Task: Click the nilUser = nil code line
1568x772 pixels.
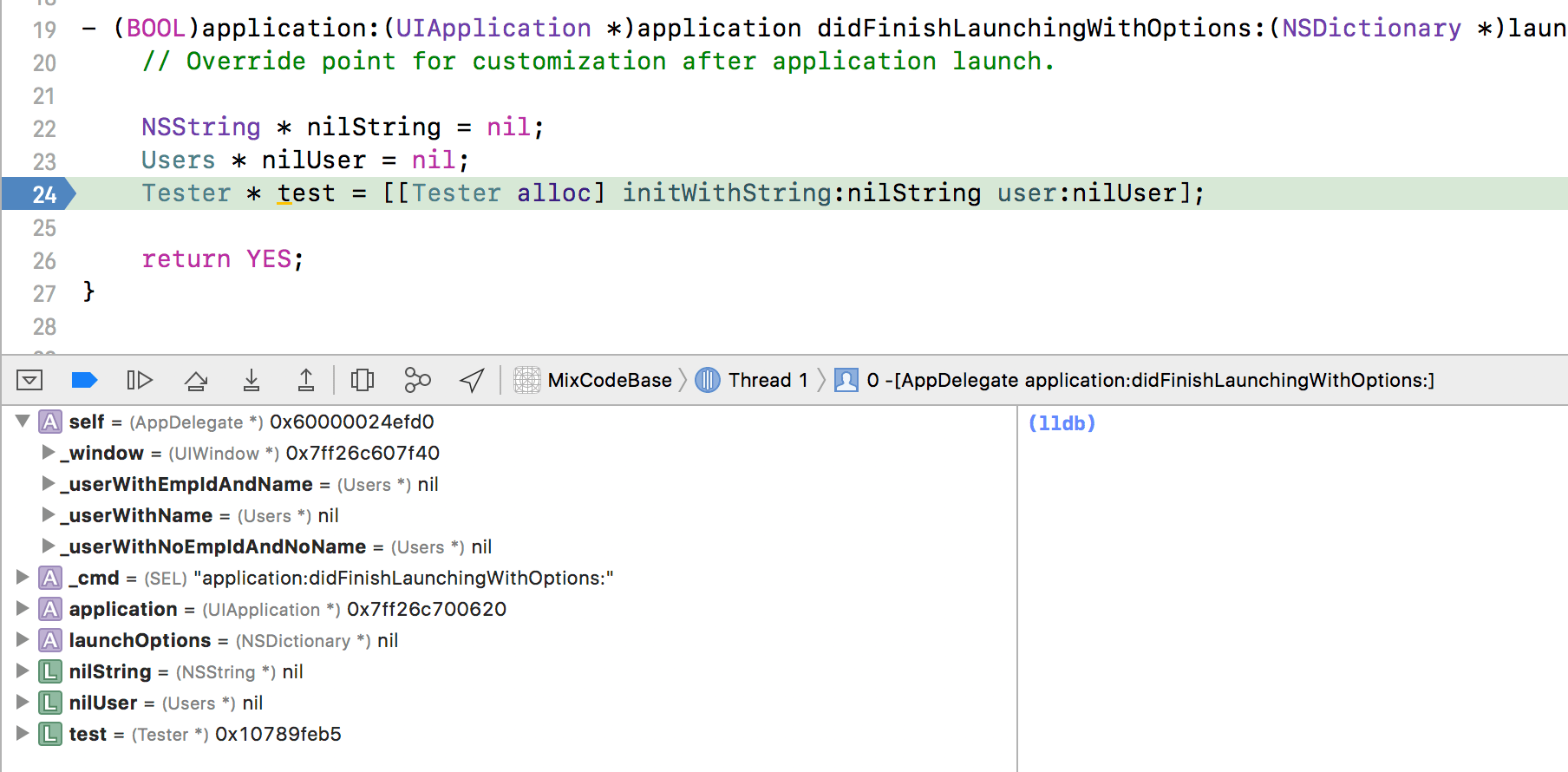Action: (x=305, y=160)
